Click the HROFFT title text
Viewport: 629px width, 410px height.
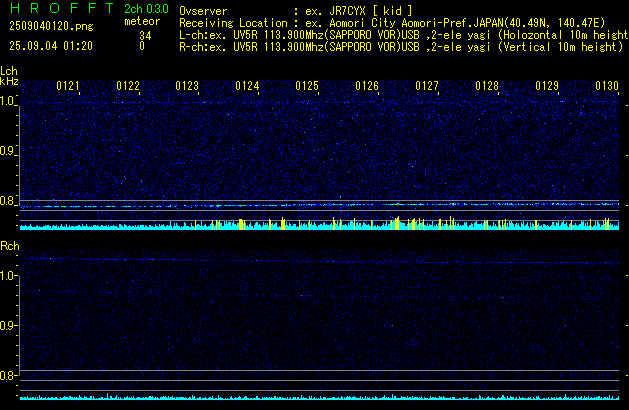tap(62, 8)
